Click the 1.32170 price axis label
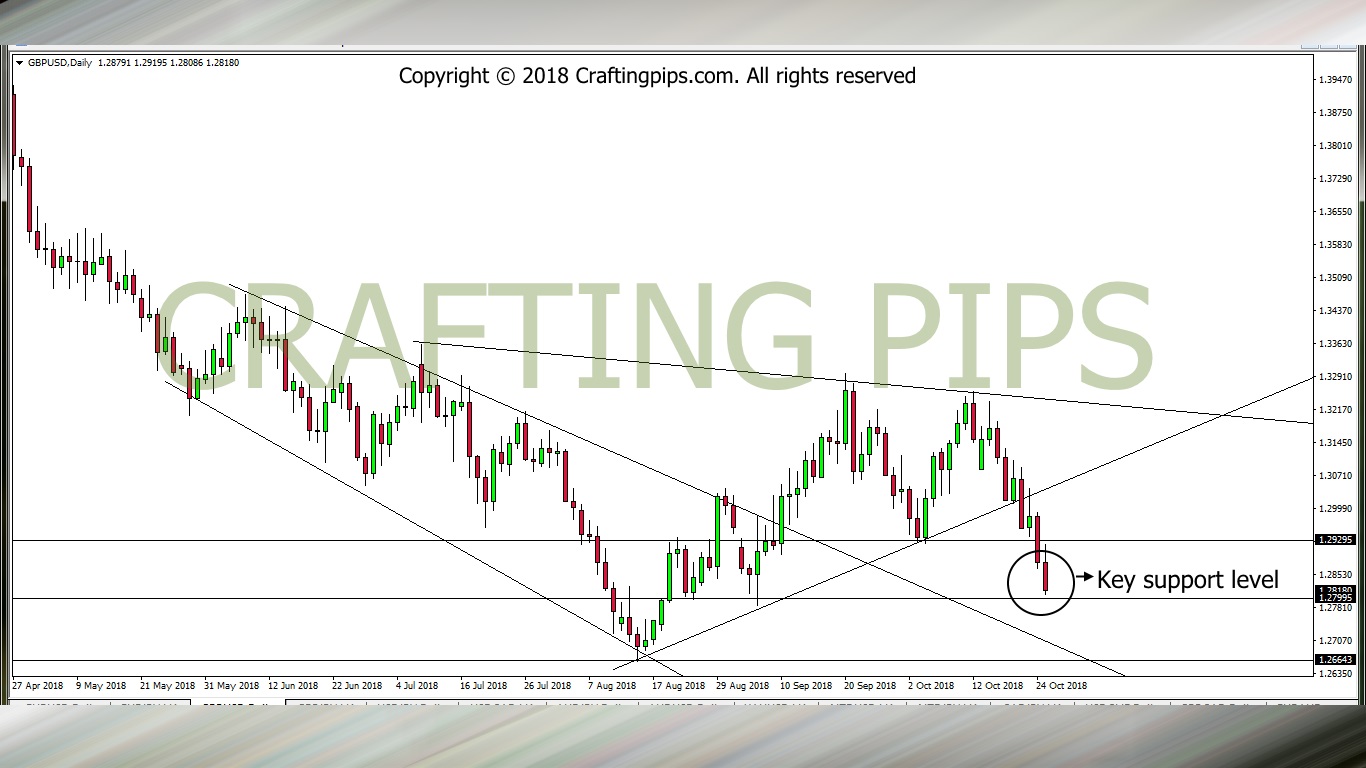1366x768 pixels. coord(1337,410)
